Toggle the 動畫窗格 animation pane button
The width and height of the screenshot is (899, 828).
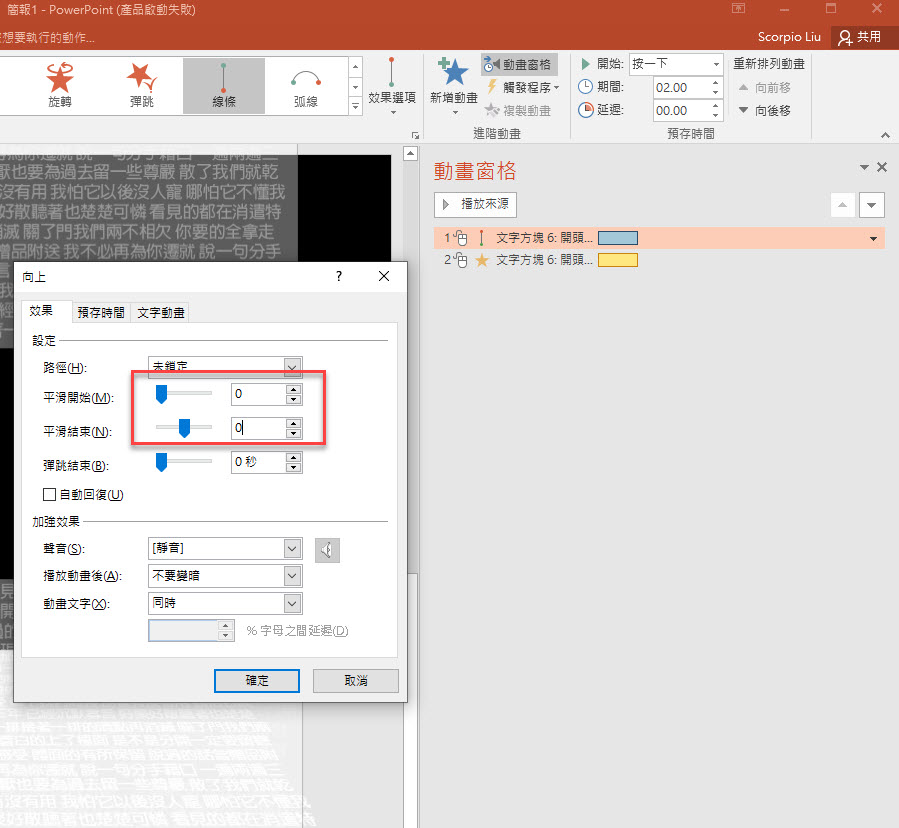click(518, 64)
